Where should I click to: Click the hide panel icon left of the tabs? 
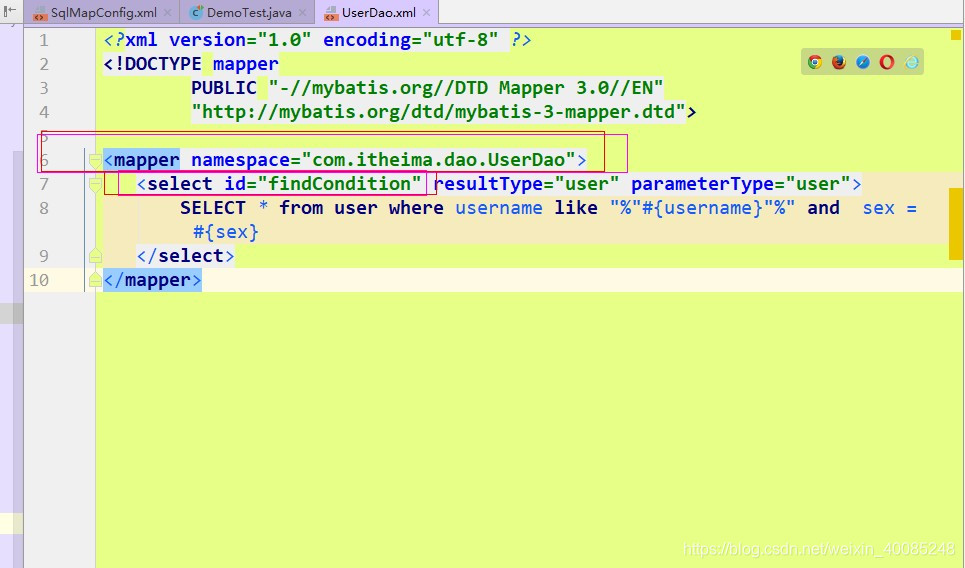(x=9, y=10)
